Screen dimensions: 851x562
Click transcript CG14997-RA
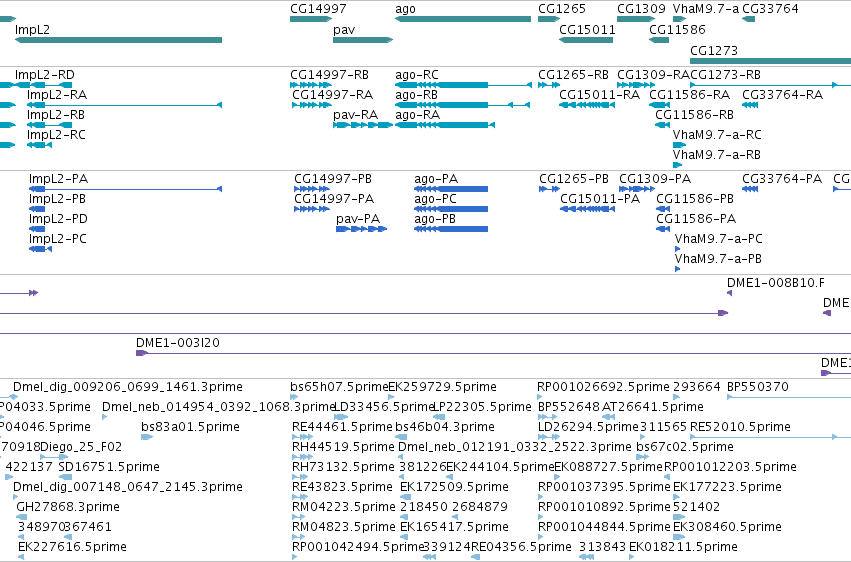click(333, 95)
